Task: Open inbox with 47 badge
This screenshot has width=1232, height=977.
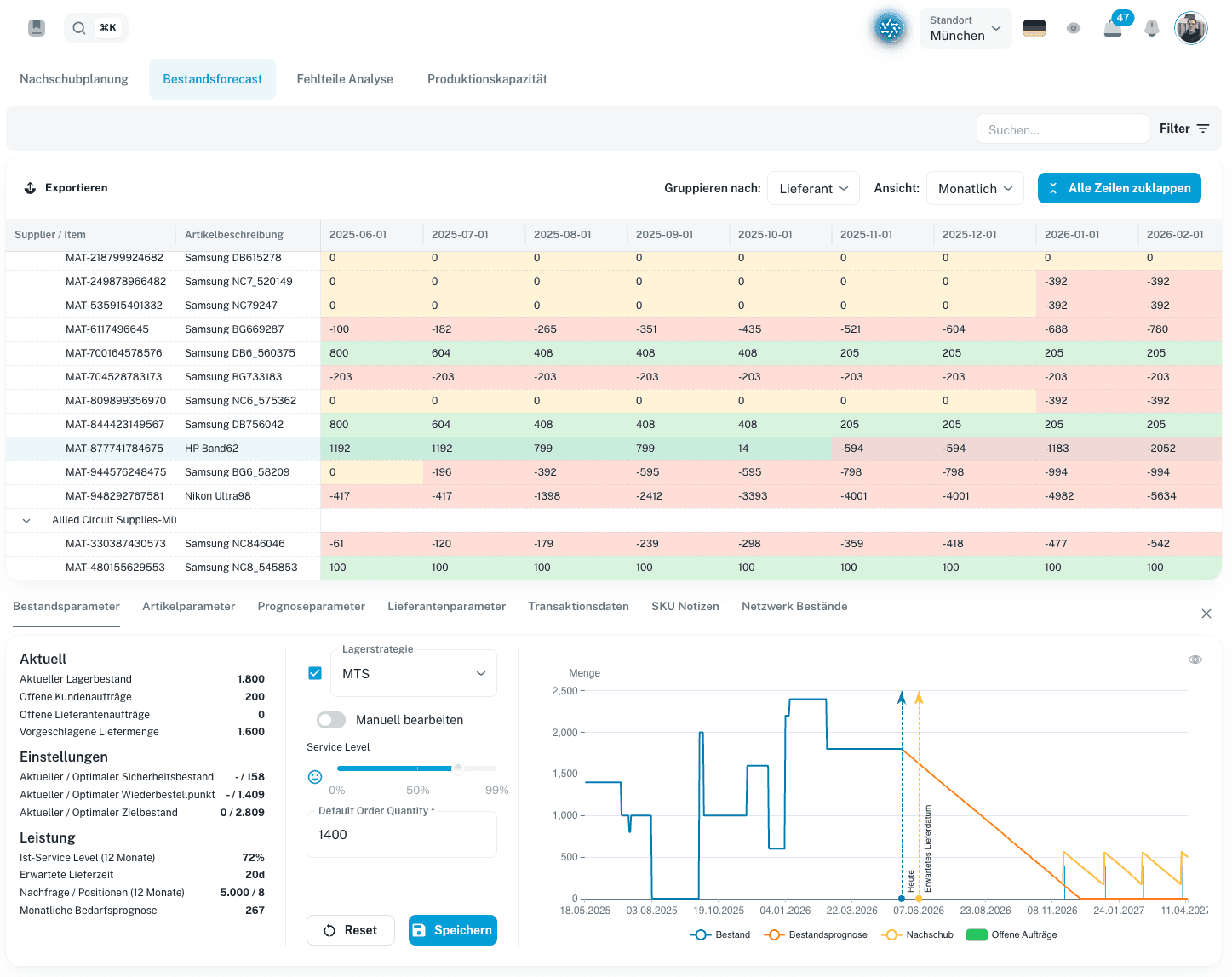Action: [x=1113, y=29]
